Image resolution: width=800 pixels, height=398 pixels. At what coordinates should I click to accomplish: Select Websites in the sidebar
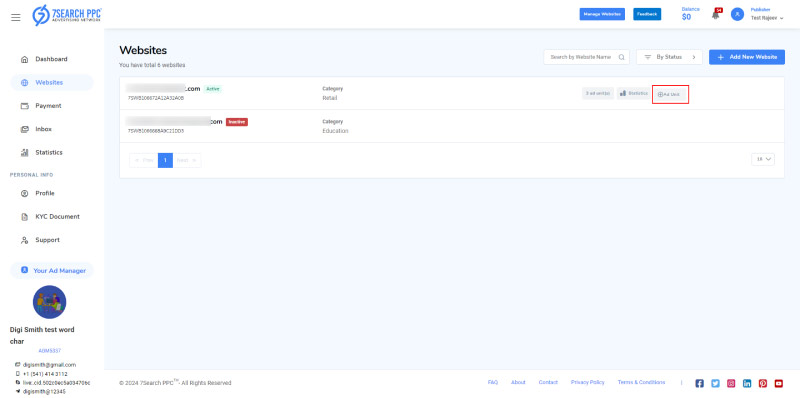(52, 83)
